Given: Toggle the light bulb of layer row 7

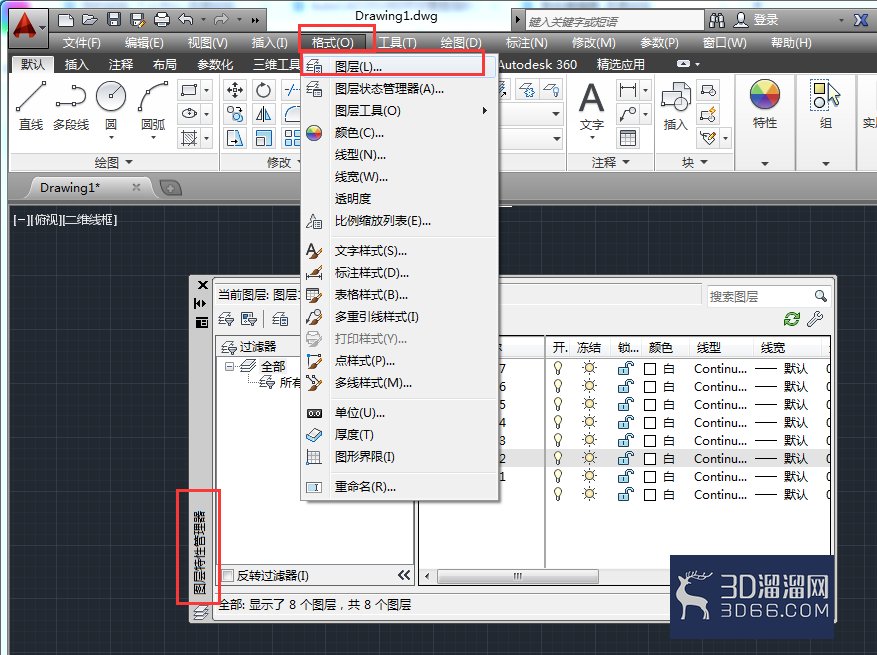Looking at the screenshot, I should click(x=558, y=368).
